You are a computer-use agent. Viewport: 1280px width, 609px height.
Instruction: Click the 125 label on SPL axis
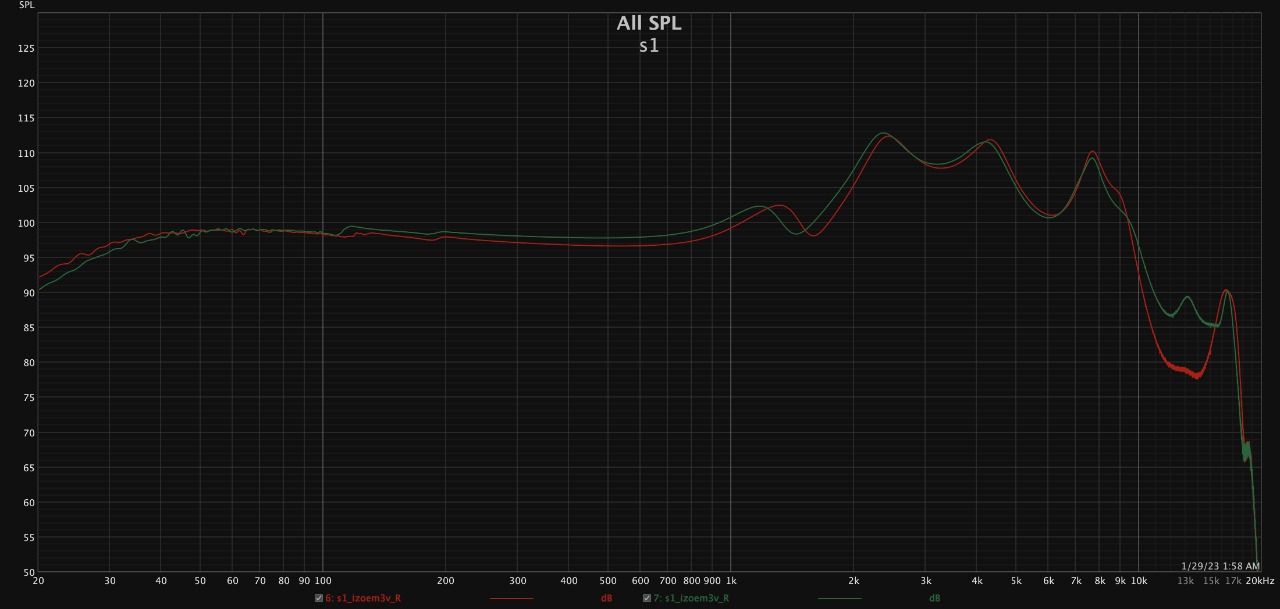pos(27,48)
